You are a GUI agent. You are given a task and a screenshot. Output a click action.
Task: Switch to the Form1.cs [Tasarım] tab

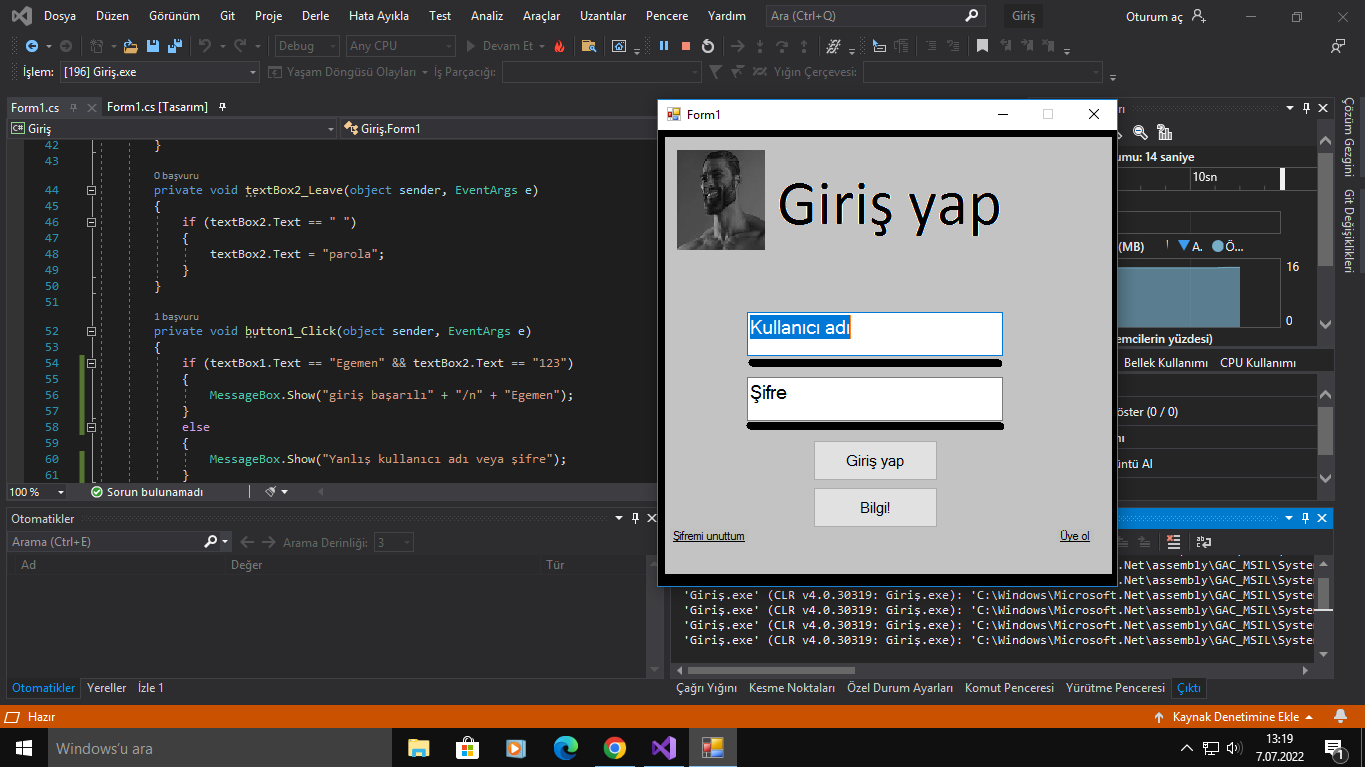157,107
